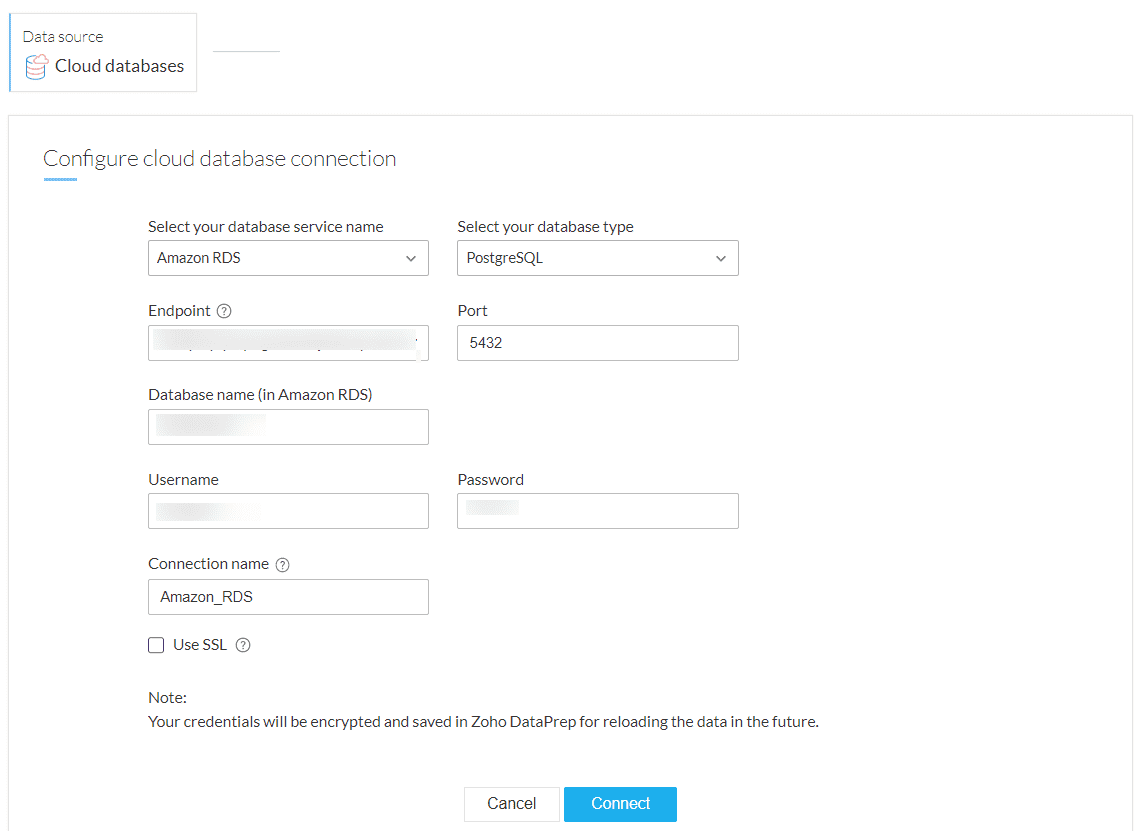The image size is (1146, 831).
Task: Click the Cancel button
Action: pos(511,804)
